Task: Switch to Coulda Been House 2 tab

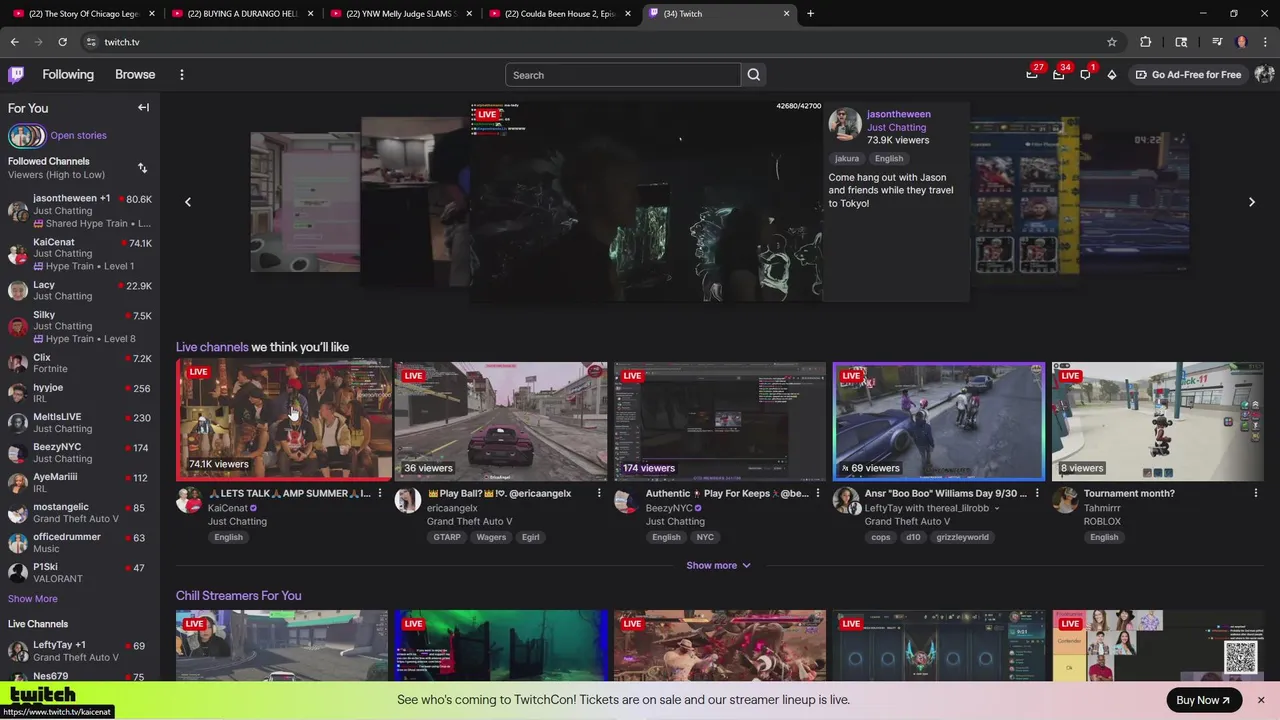Action: tap(561, 14)
